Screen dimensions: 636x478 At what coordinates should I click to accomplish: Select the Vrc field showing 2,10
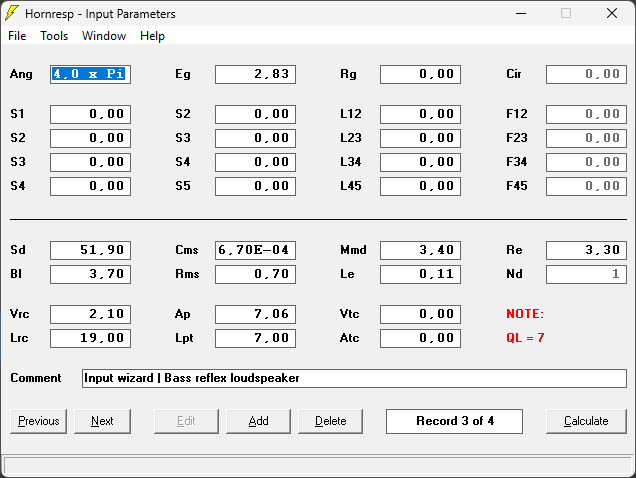pyautogui.click(x=90, y=314)
